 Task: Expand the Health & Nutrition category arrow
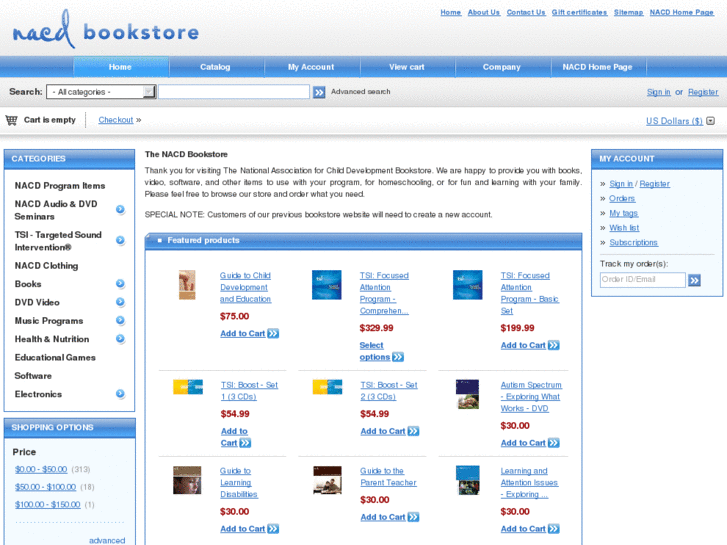pyautogui.click(x=120, y=339)
